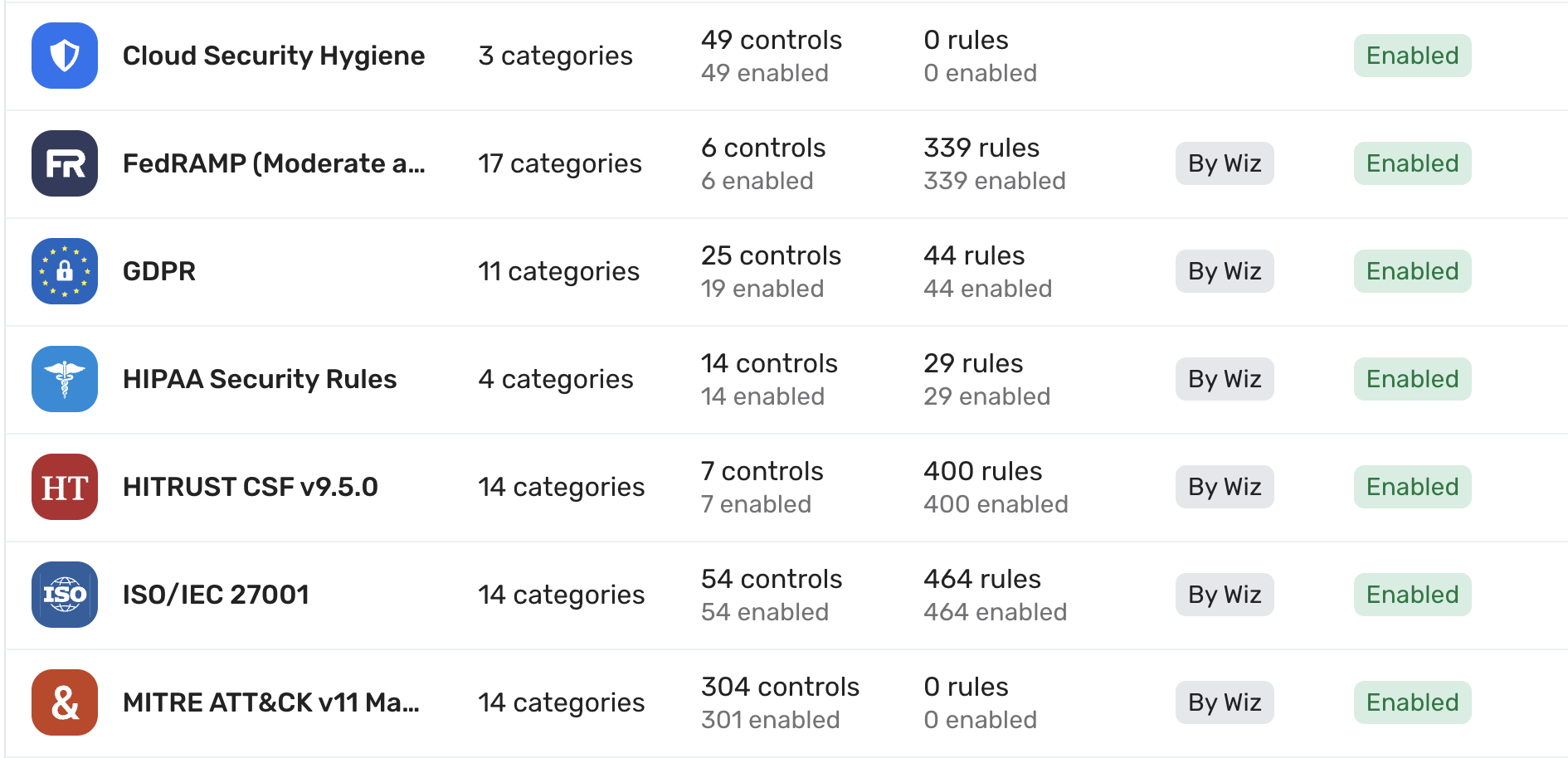This screenshot has height=758, width=1568.
Task: Click the Enabled badge for Cloud Security Hygiene
Action: coord(1412,56)
